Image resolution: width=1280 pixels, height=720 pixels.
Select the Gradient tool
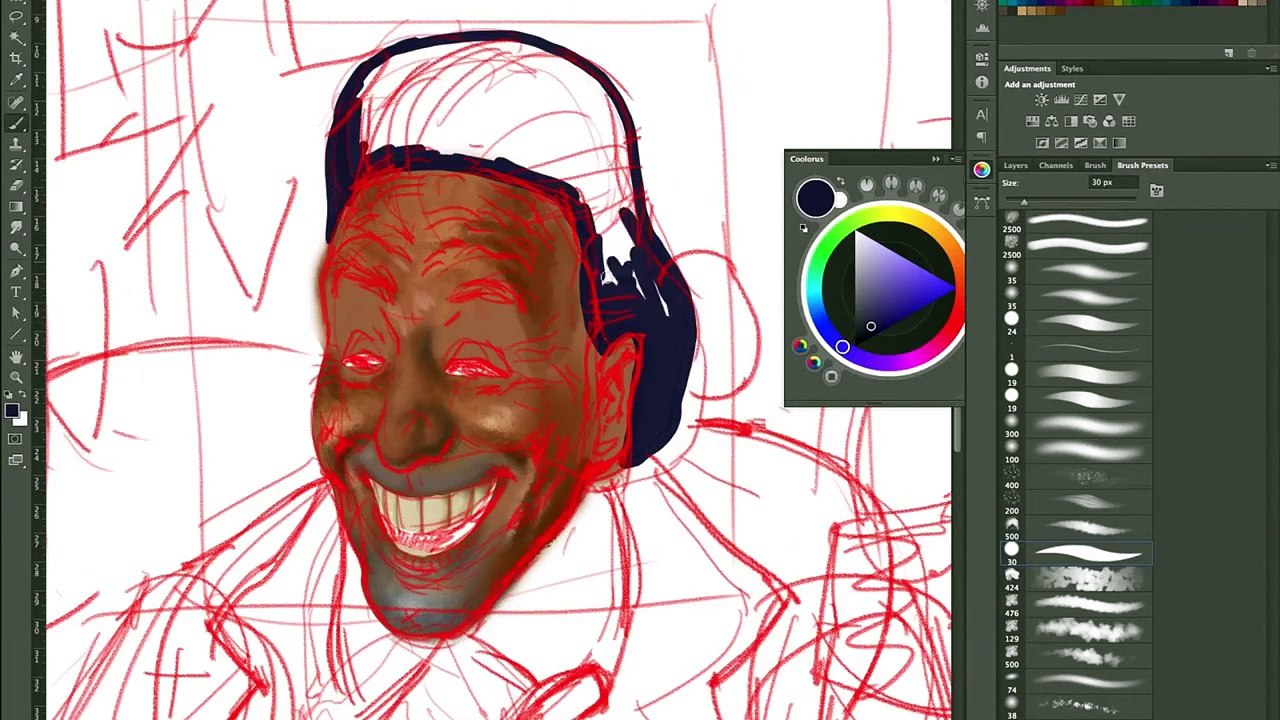click(x=16, y=207)
